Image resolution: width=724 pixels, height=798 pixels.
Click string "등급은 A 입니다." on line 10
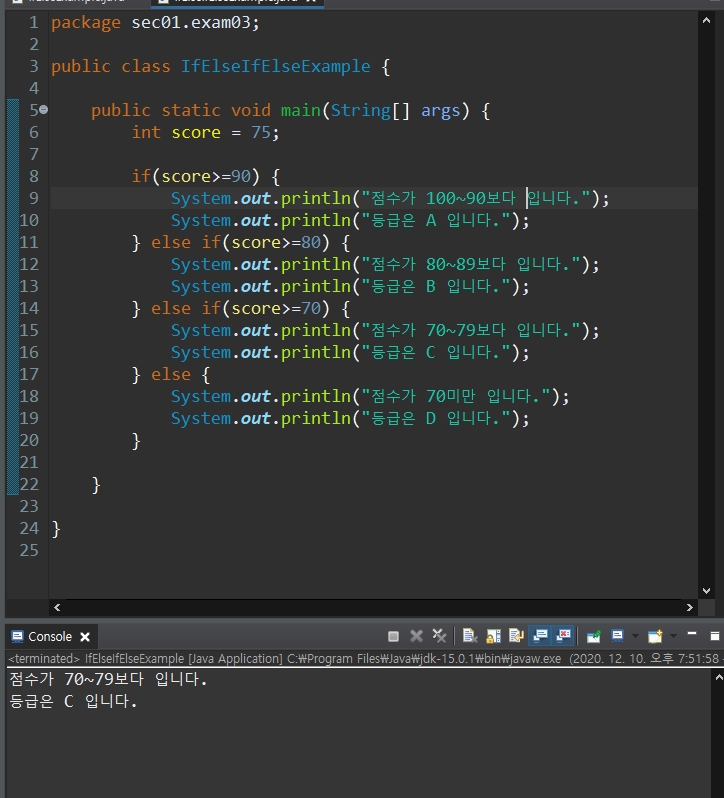(436, 220)
